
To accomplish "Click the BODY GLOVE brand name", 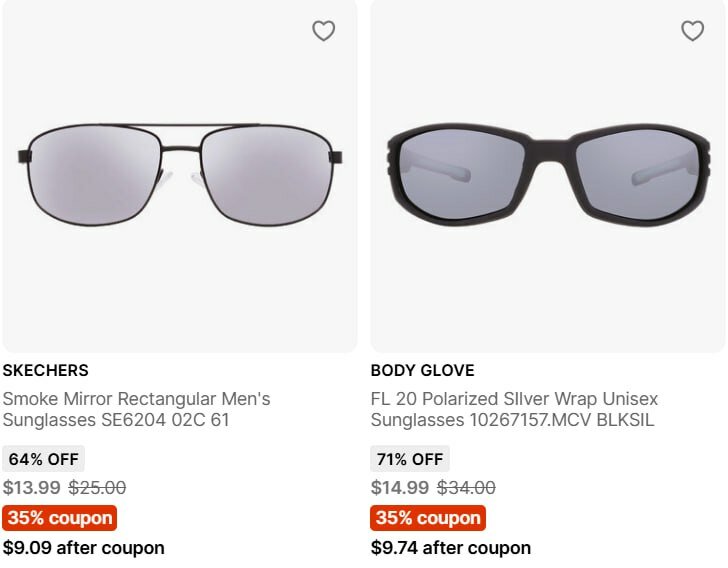I will 422,370.
